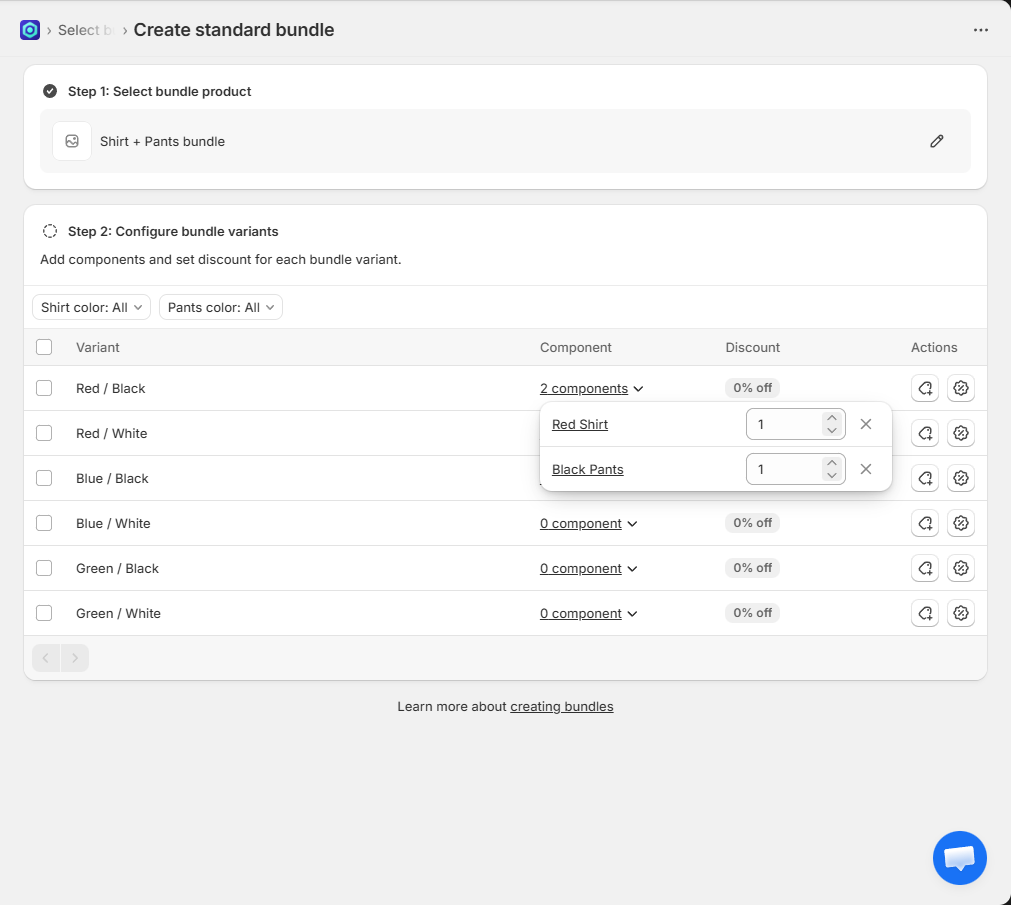Open the three-dot menu at top right
Viewport: 1011px width, 905px height.
pos(980,30)
